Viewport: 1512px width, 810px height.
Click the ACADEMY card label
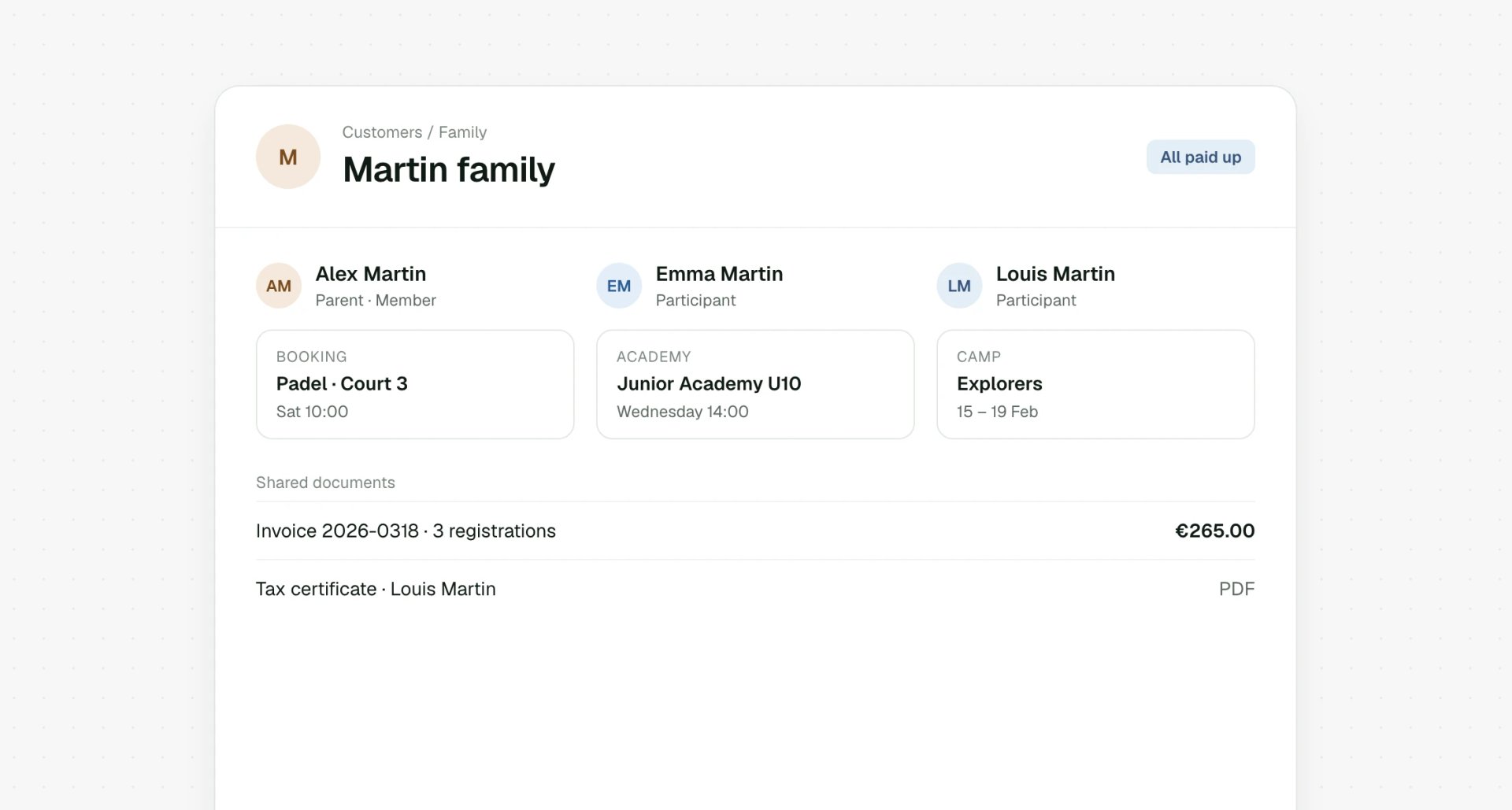coord(654,357)
